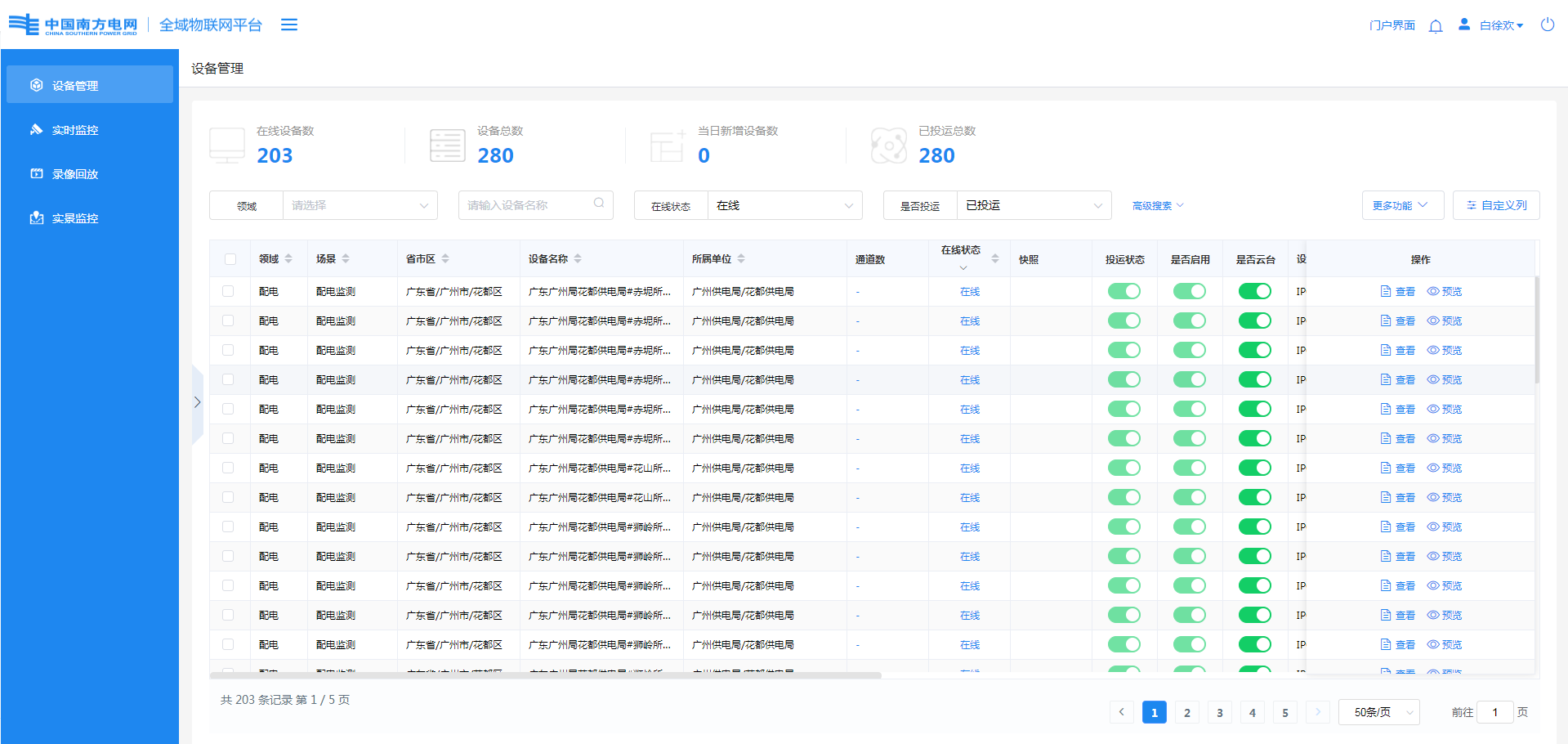Go to next page arrow in pagination
Image resolution: width=1568 pixels, height=744 pixels.
pyautogui.click(x=1317, y=712)
